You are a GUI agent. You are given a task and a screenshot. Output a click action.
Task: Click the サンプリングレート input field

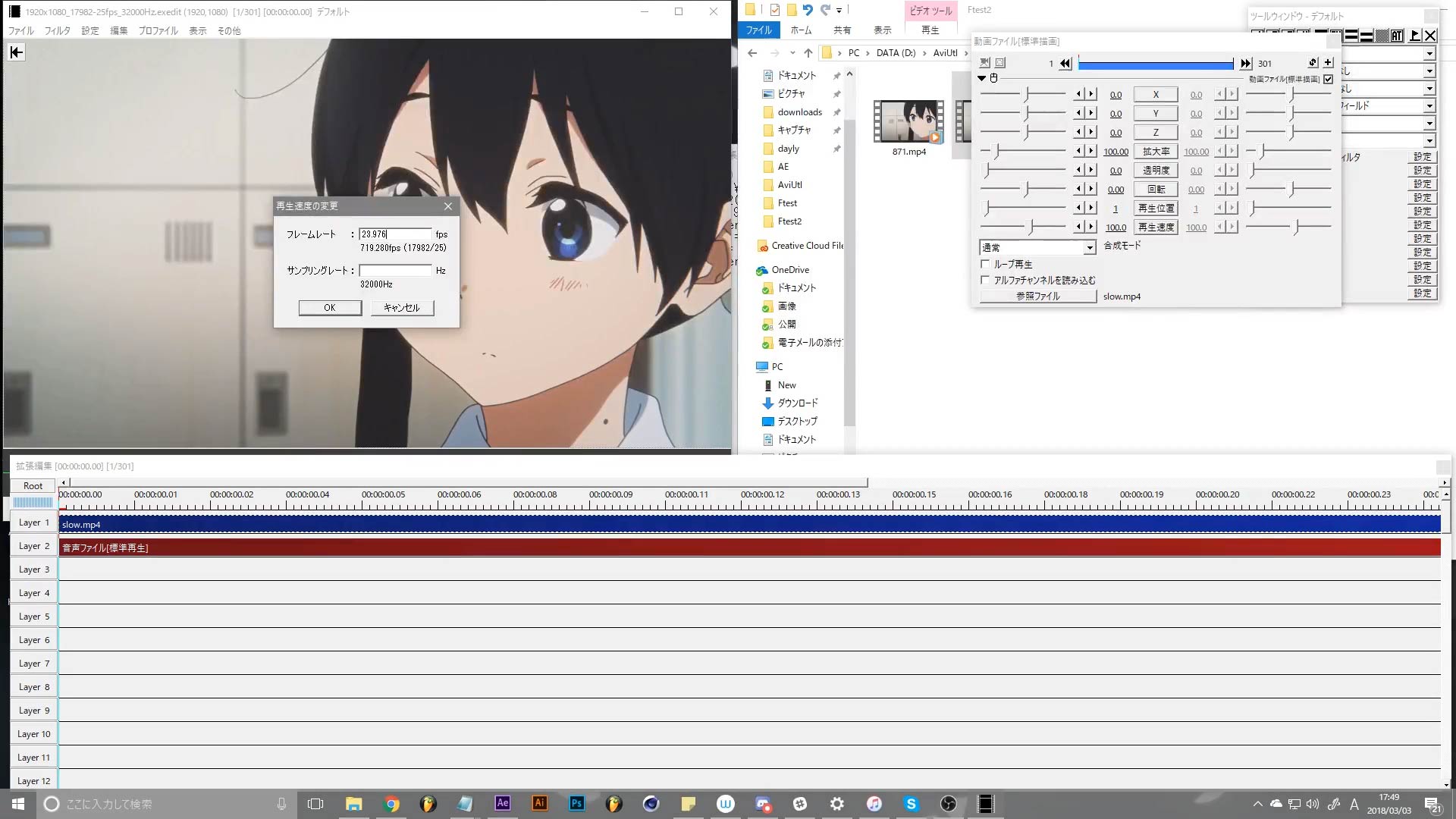tap(395, 270)
